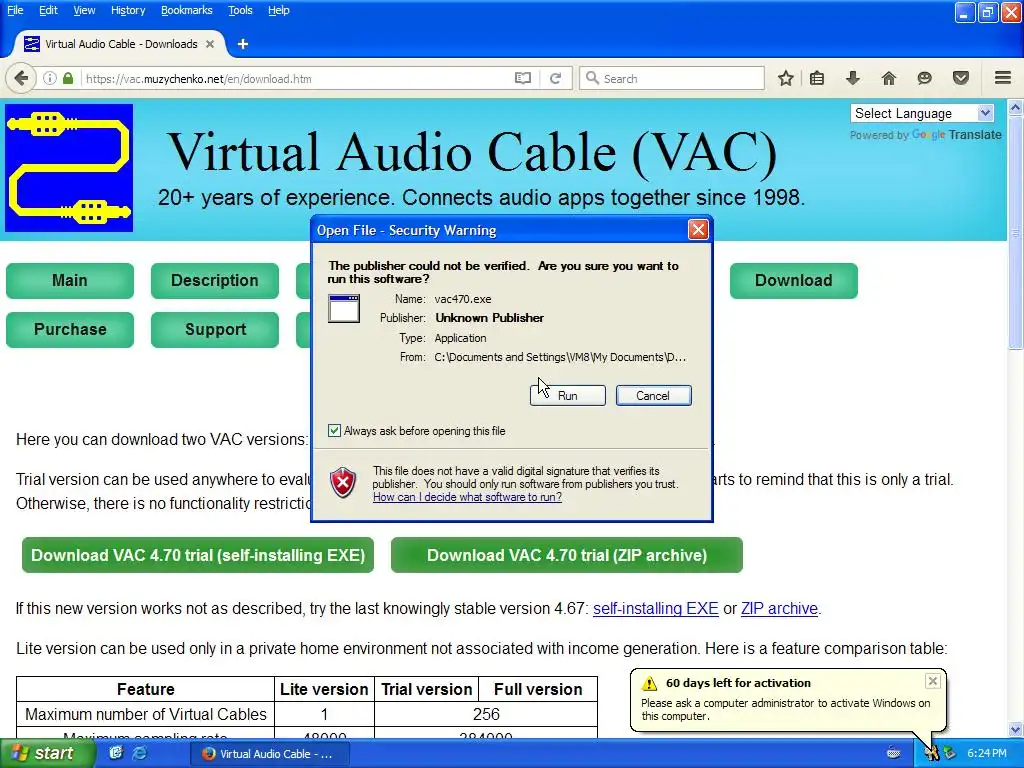This screenshot has width=1024, height=768.
Task: Save to Pocket icon
Action: click(x=961, y=78)
